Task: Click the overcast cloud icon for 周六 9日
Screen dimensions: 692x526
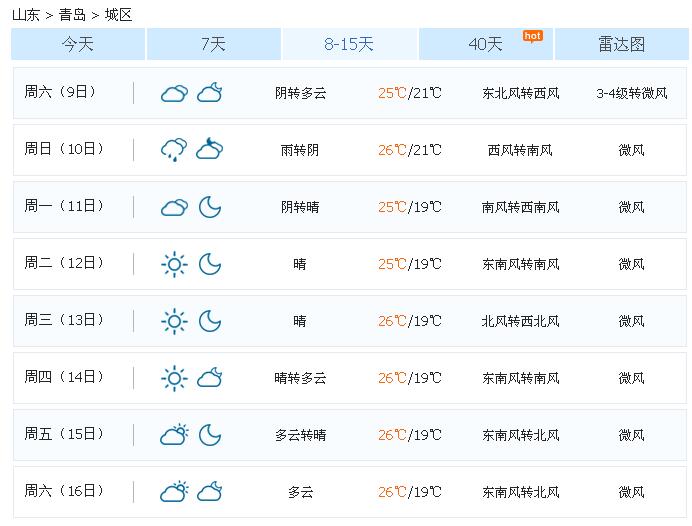Action: 174,94
